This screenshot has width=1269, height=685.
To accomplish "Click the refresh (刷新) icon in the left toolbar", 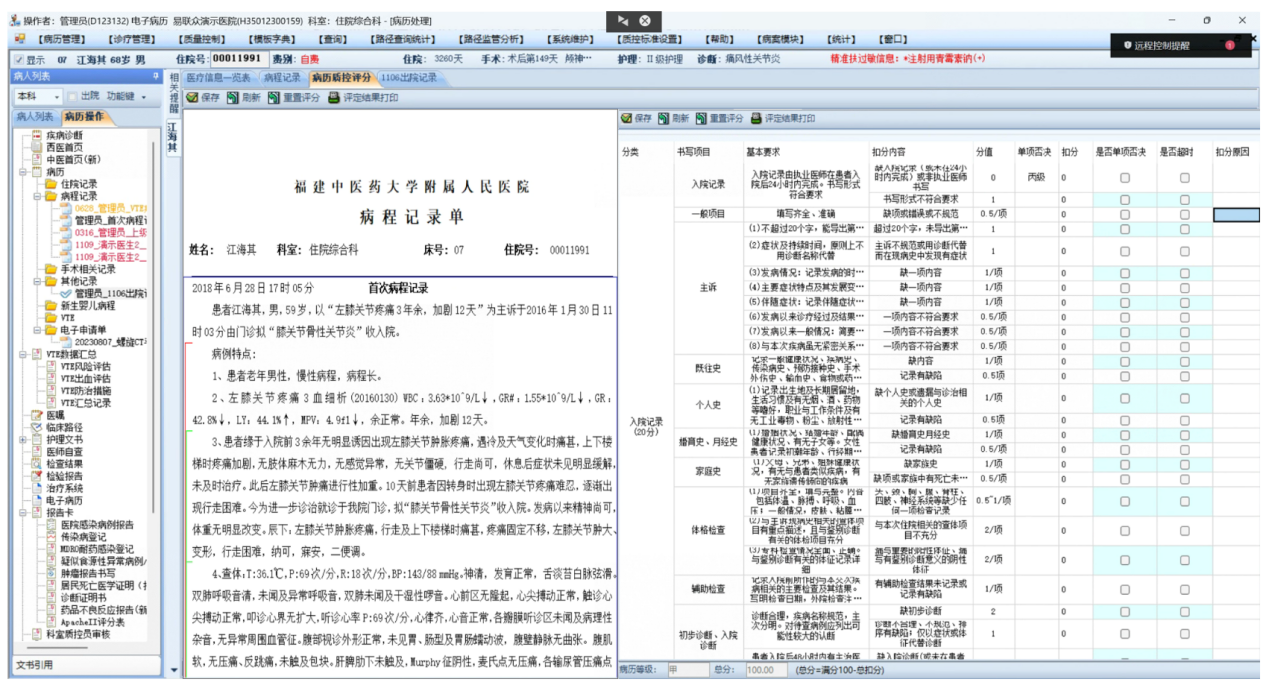I will (x=232, y=98).
